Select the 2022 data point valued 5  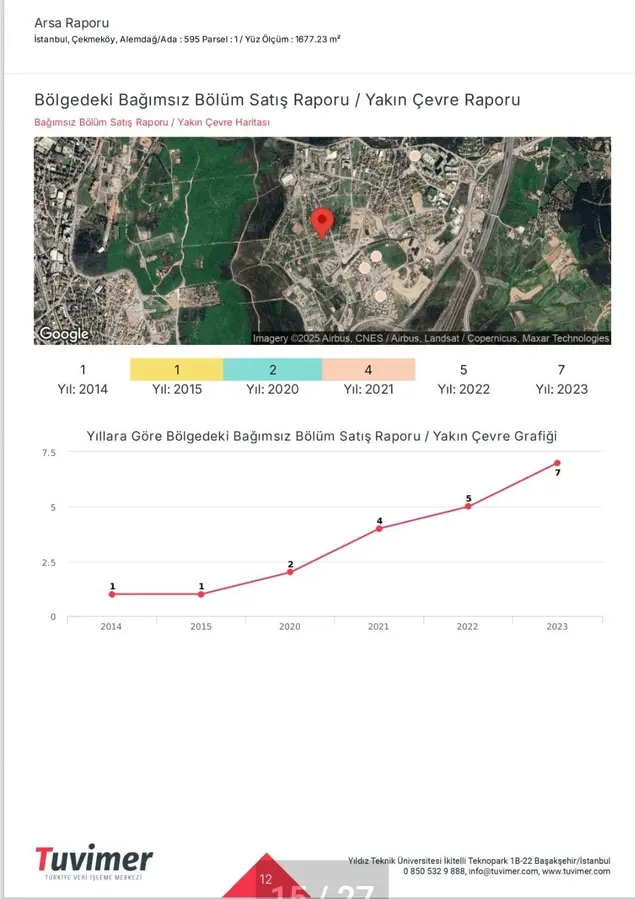click(468, 506)
